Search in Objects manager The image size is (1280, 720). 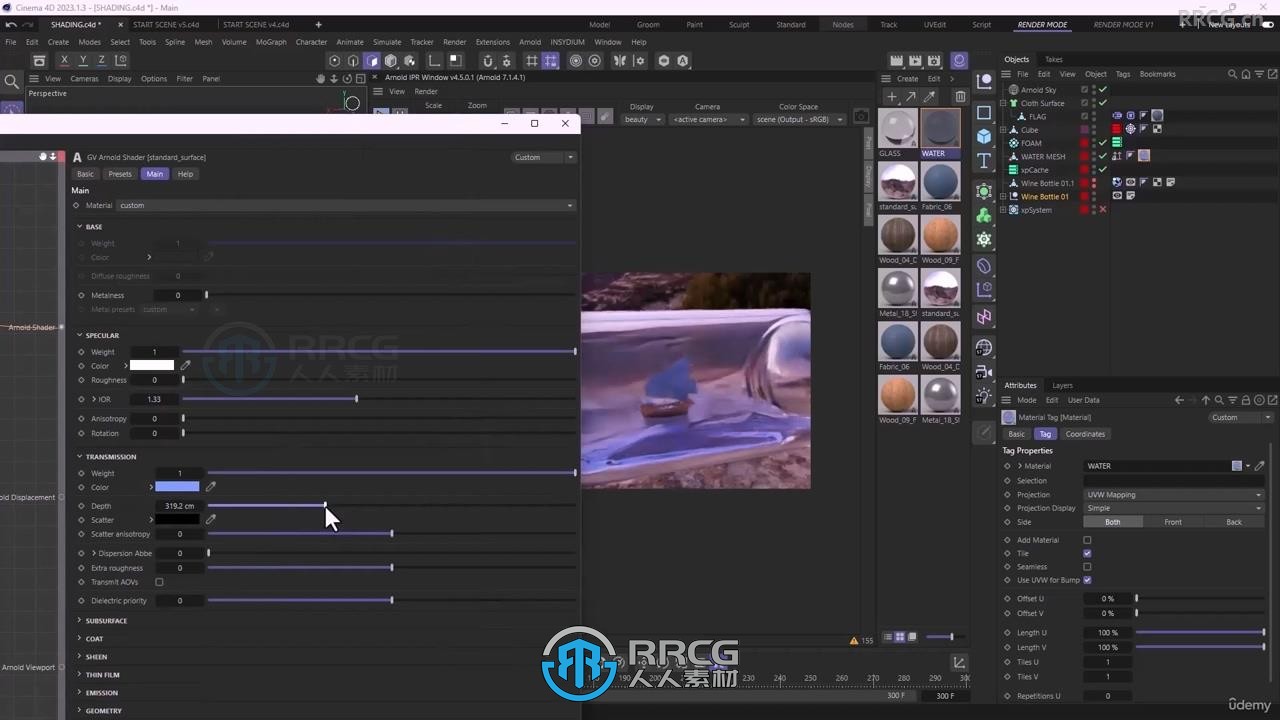(1233, 74)
